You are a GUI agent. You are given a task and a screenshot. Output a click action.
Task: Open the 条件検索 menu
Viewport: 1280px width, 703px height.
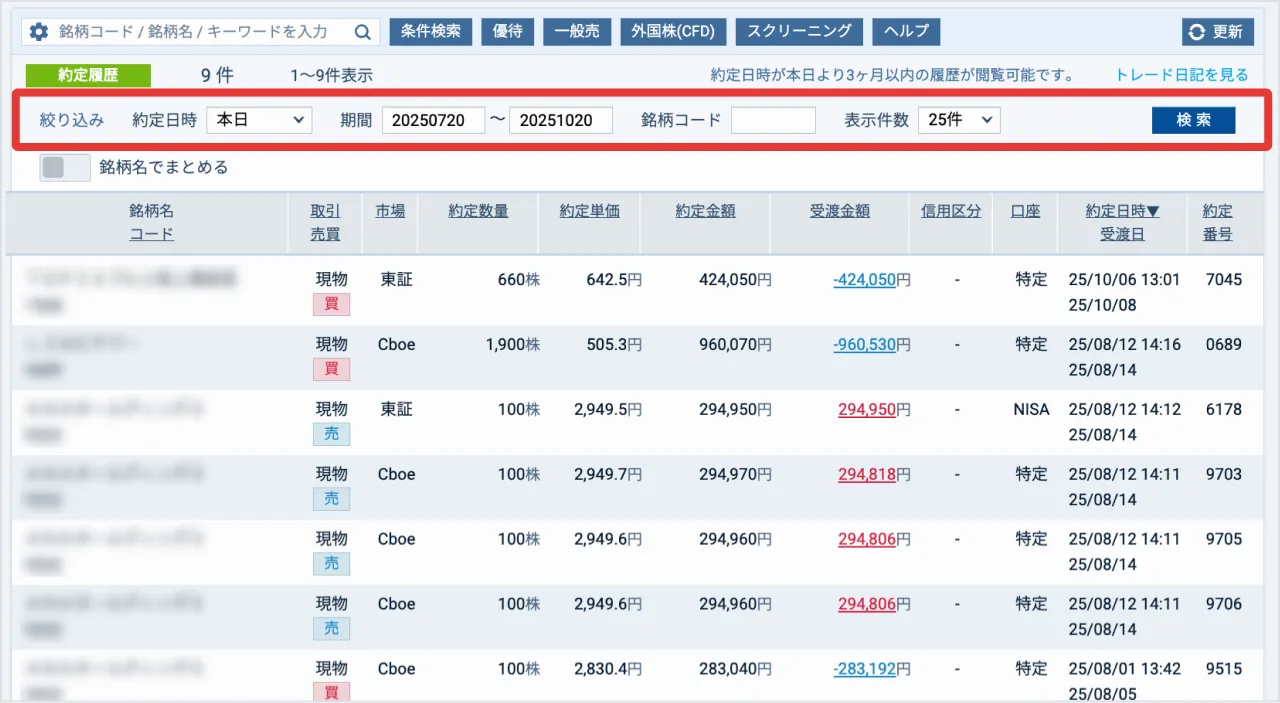[430, 31]
